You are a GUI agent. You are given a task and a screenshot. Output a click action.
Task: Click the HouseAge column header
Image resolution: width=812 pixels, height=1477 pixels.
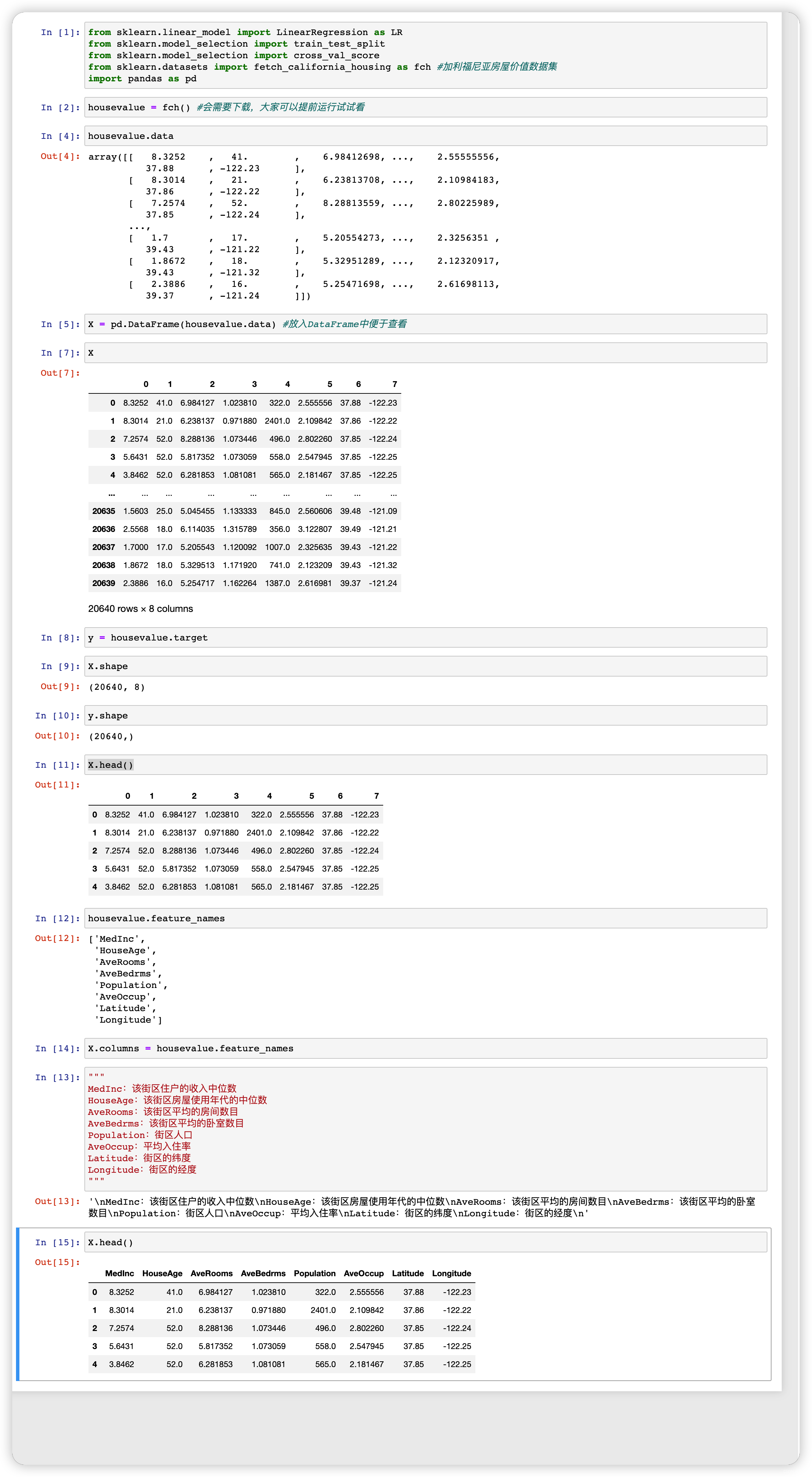(162, 1273)
